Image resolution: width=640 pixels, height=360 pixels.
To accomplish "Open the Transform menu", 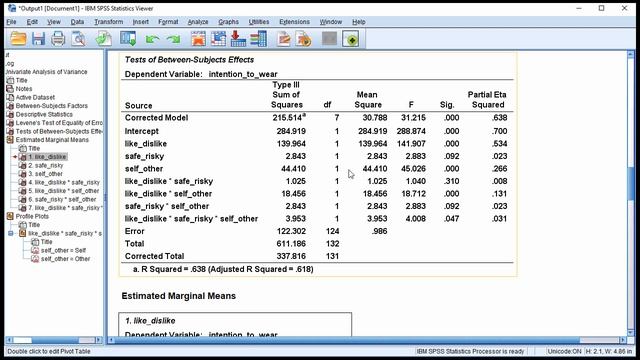I will 108,22.
